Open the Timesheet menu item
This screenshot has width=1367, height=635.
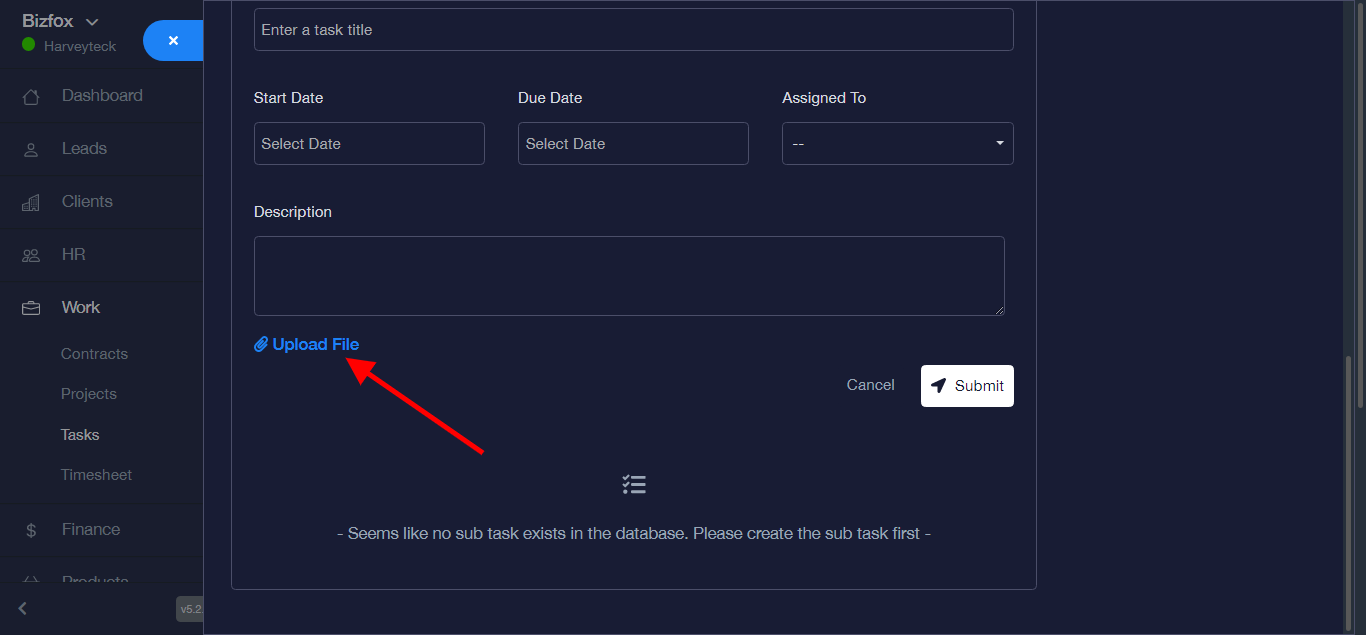coord(96,475)
